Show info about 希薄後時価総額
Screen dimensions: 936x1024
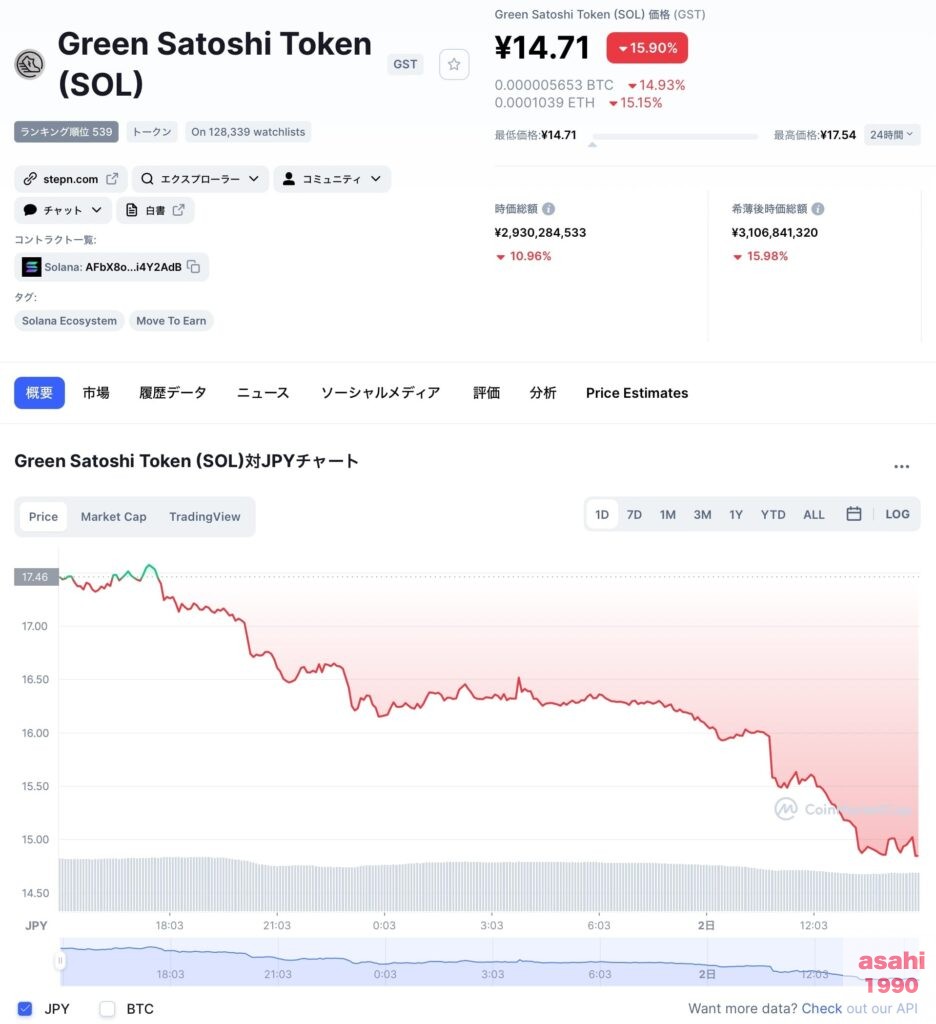coord(818,209)
